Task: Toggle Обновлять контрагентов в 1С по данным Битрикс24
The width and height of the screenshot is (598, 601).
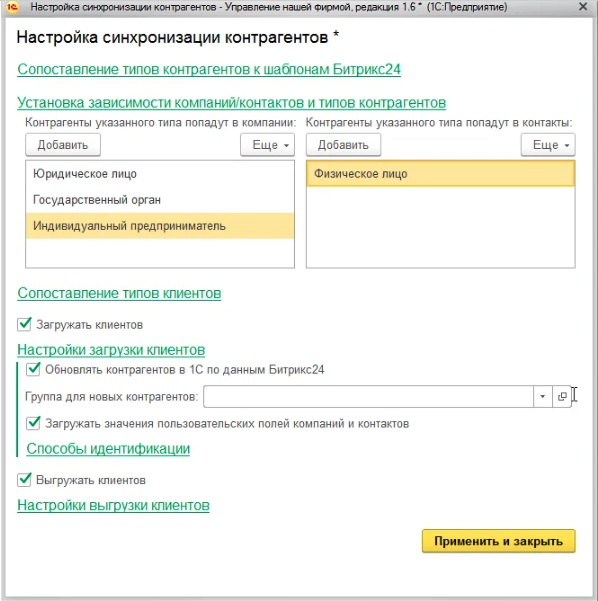Action: 33,369
